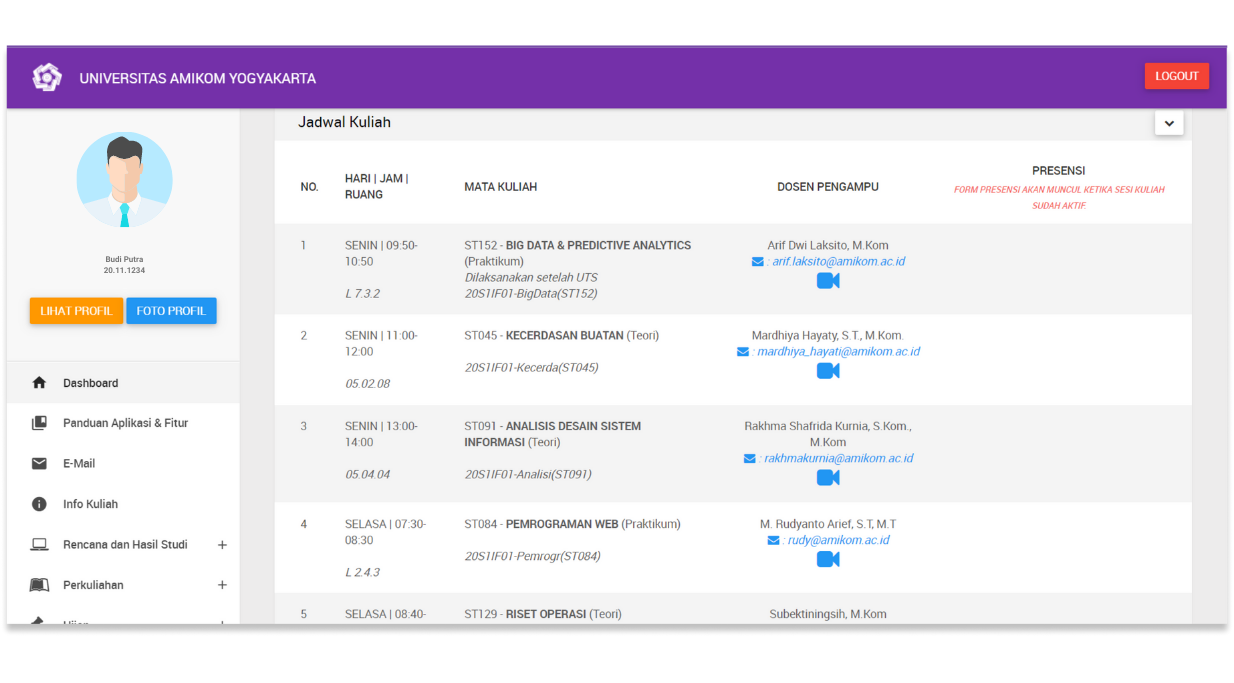1234x683 pixels.
Task: Click UNIVERSITAS AMIKOM YOGYAKARTA header title
Action: 198,78
